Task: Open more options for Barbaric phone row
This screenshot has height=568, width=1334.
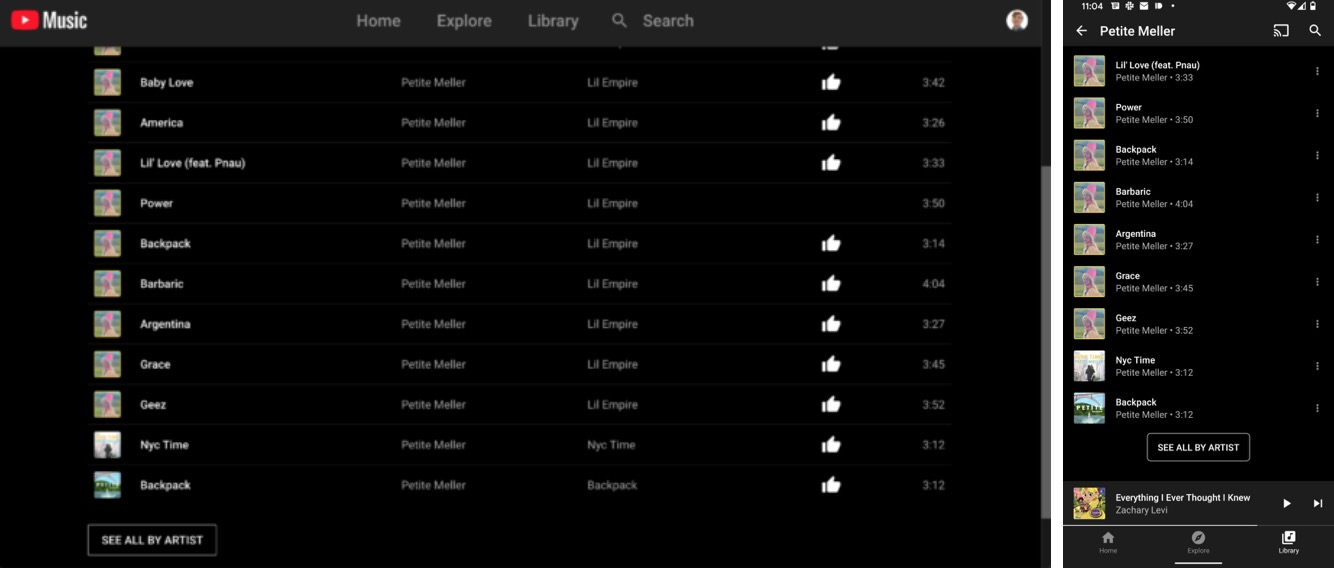Action: (x=1317, y=197)
